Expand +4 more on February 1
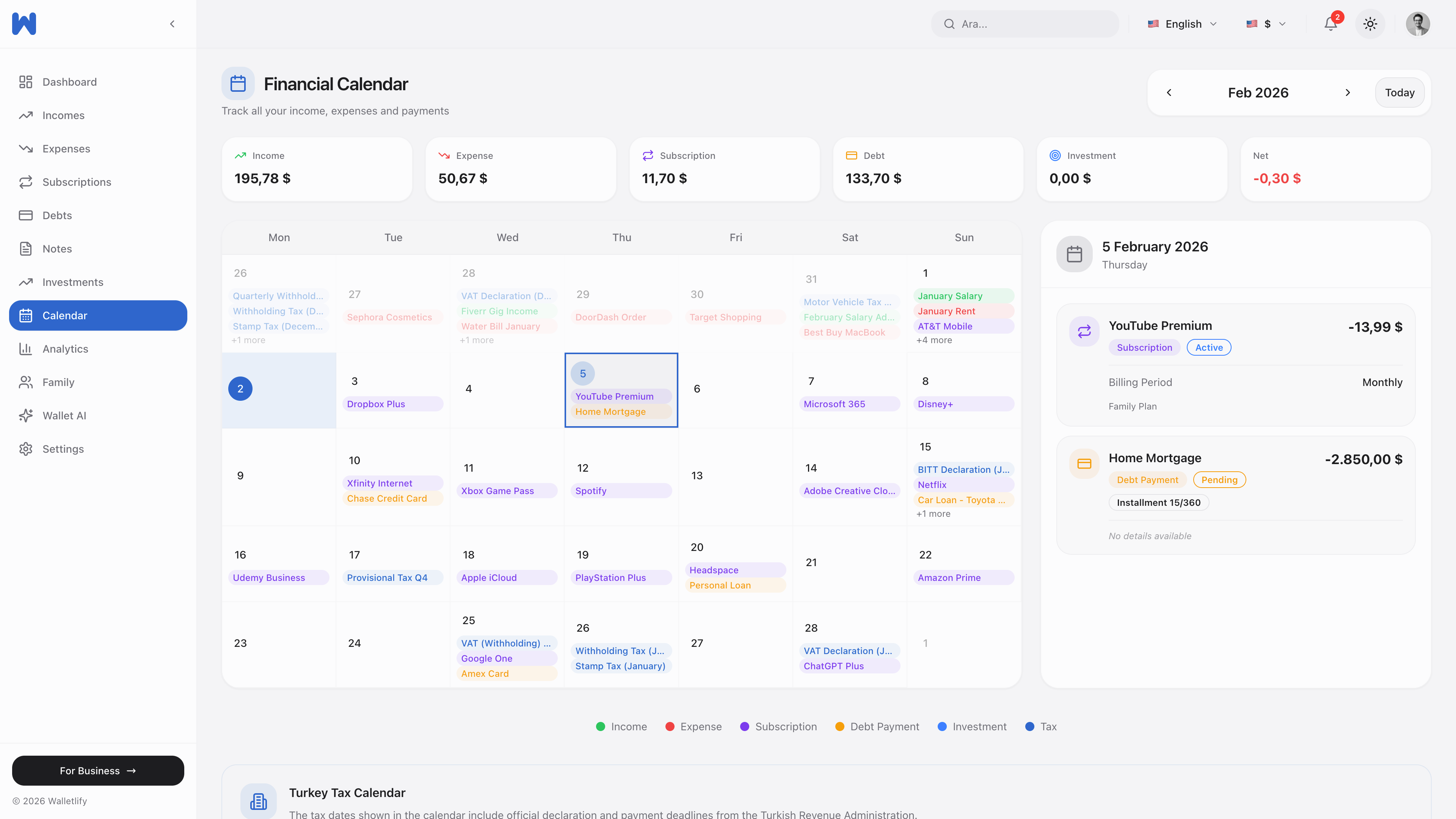The image size is (1456, 819). [x=934, y=340]
